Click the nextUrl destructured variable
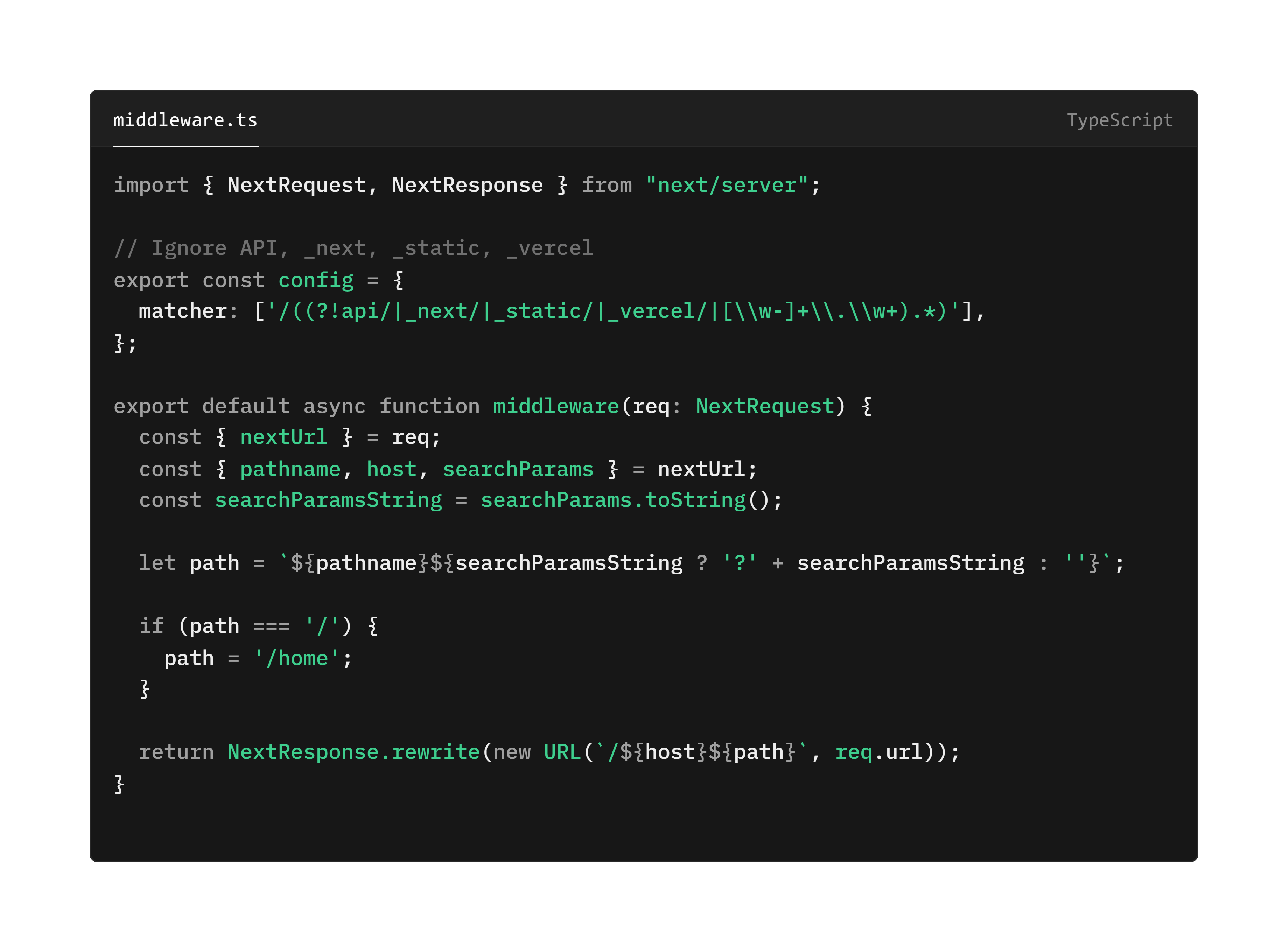Viewport: 1288px width, 952px height. click(283, 437)
